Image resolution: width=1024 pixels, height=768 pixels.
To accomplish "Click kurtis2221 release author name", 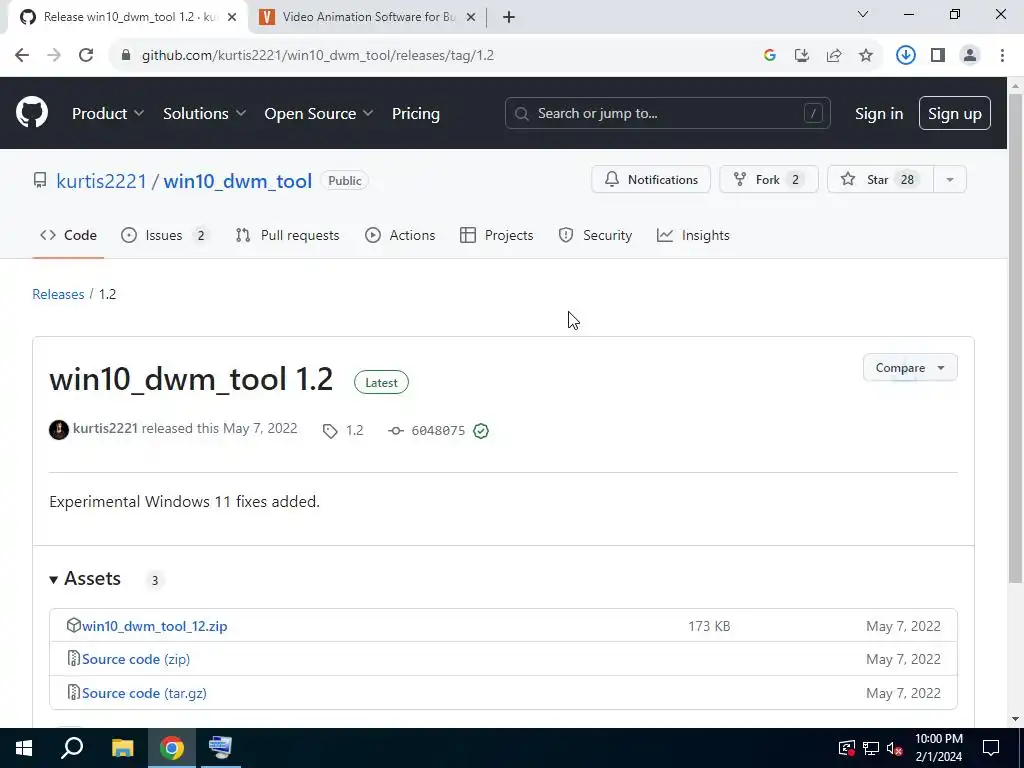I will coord(105,428).
